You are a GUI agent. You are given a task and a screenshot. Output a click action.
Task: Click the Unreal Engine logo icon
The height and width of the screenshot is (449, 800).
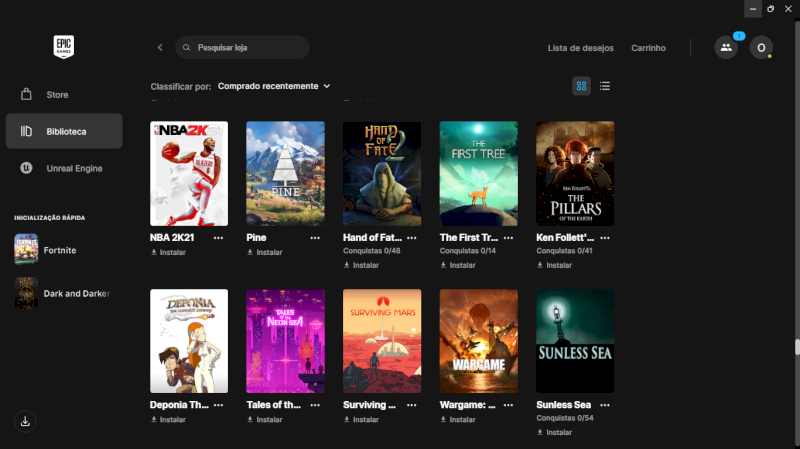pos(27,168)
